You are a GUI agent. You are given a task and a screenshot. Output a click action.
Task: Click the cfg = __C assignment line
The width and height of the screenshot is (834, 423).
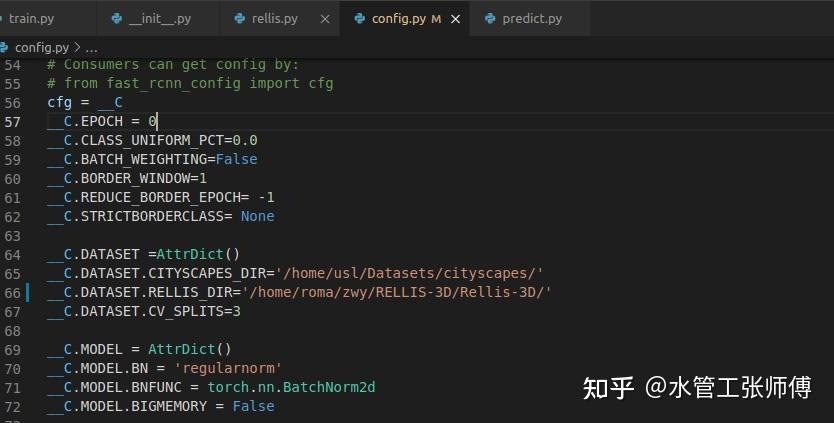[x=85, y=102]
